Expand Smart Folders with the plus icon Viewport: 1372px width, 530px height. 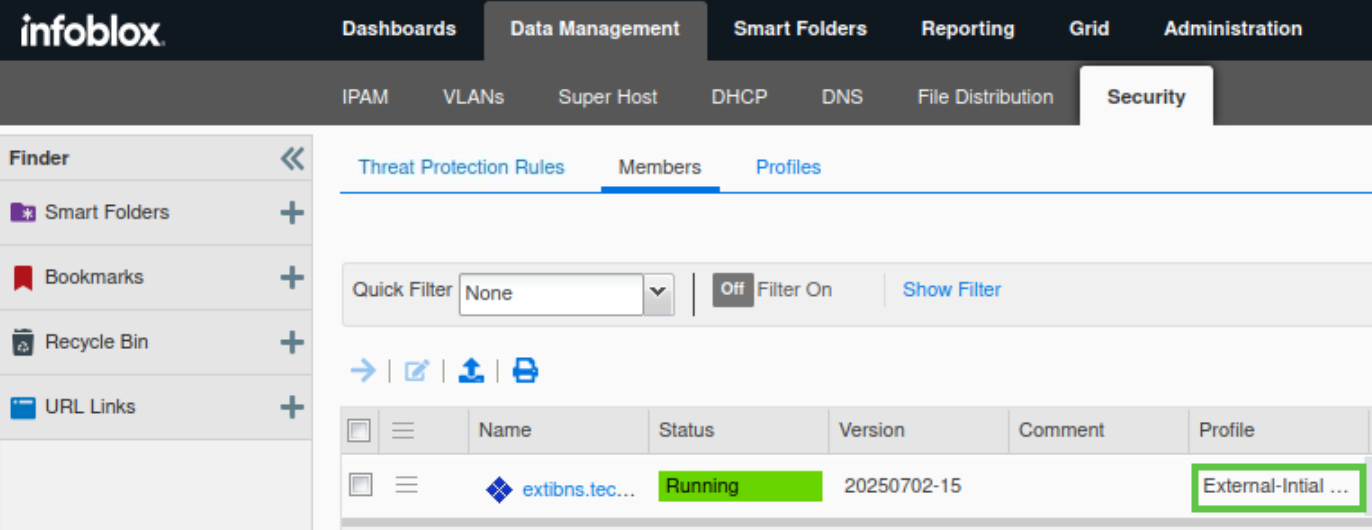(x=291, y=213)
